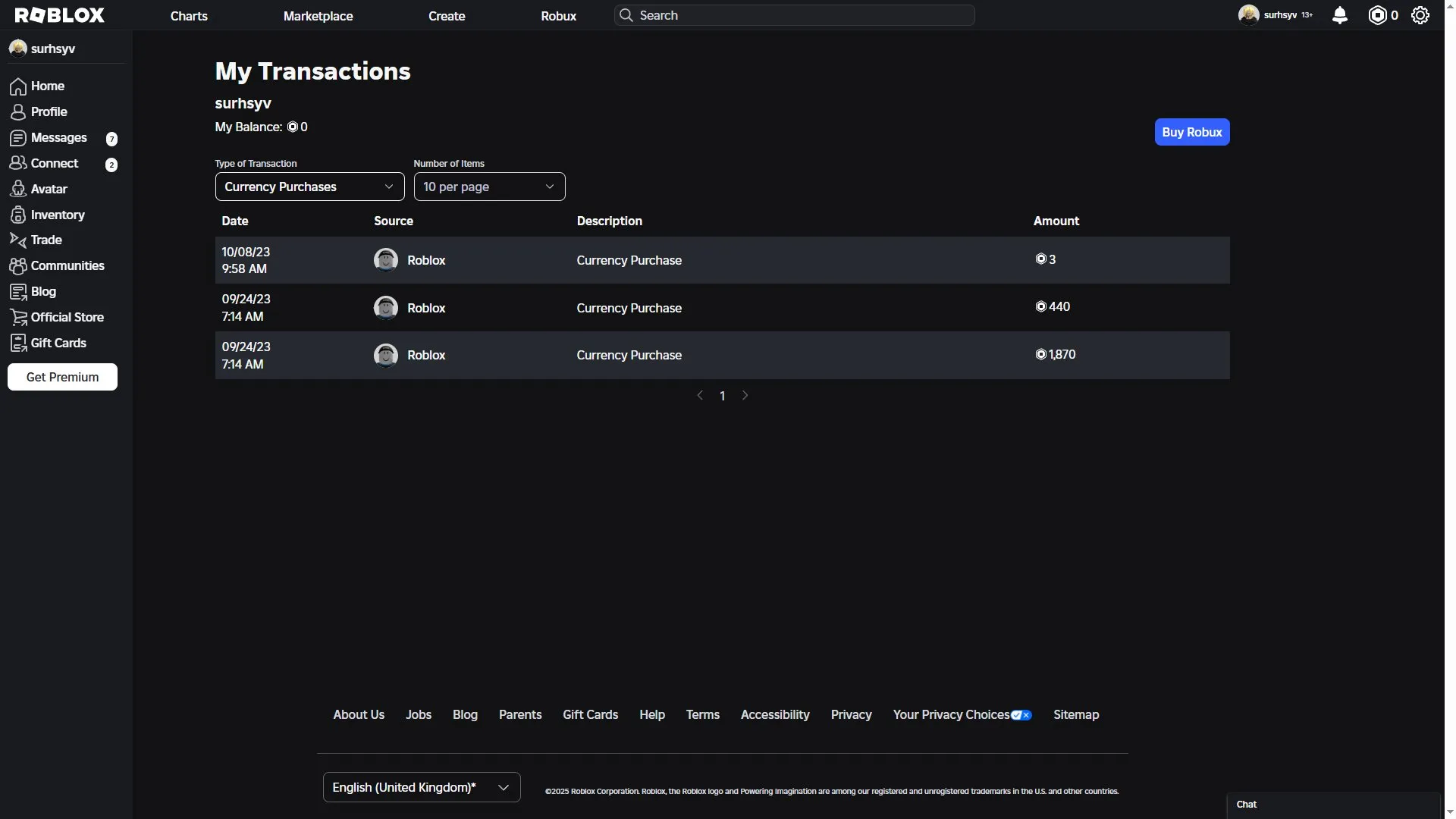
Task: Go to next page arrow
Action: [745, 396]
